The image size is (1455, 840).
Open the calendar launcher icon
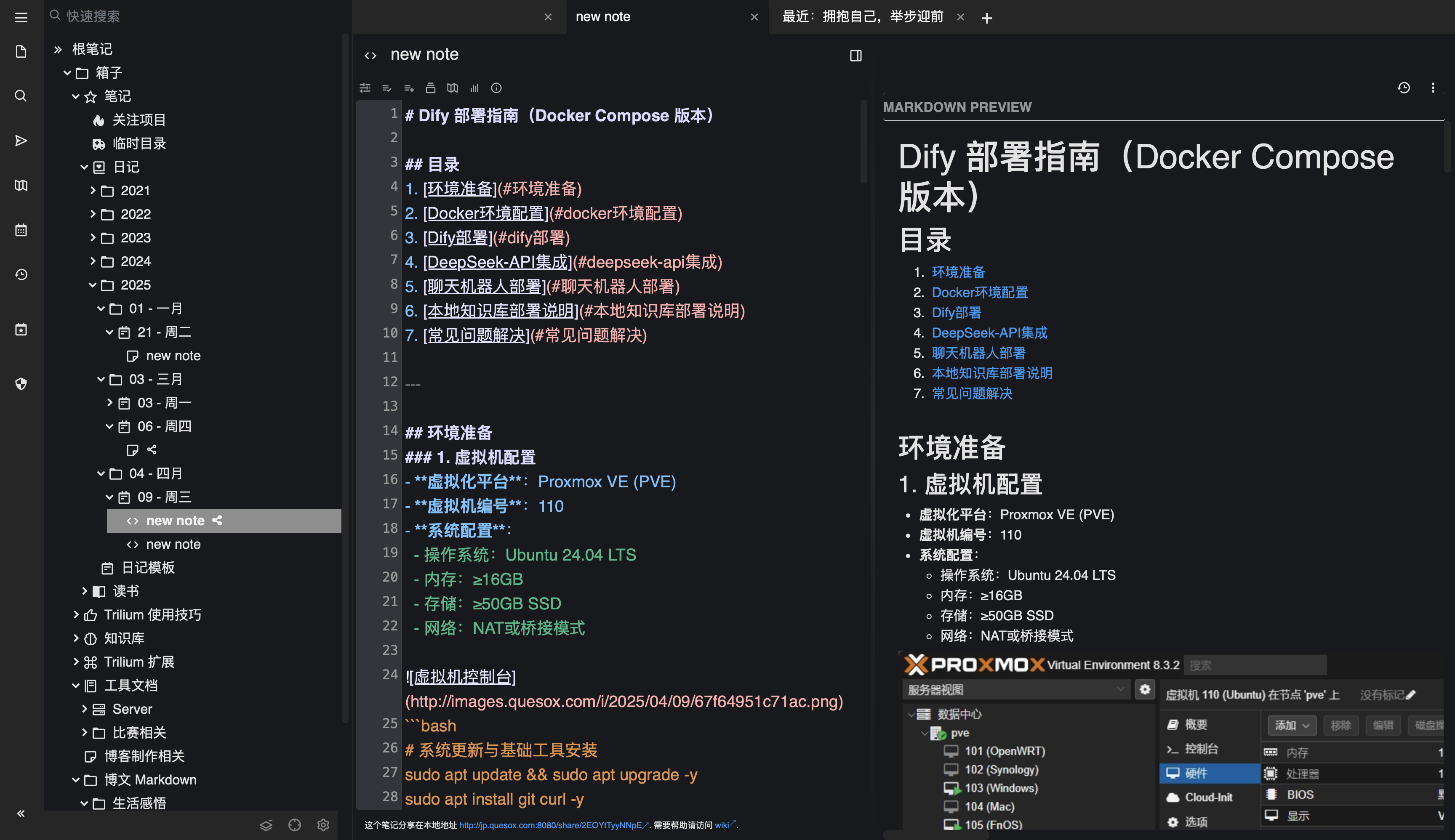coord(21,230)
